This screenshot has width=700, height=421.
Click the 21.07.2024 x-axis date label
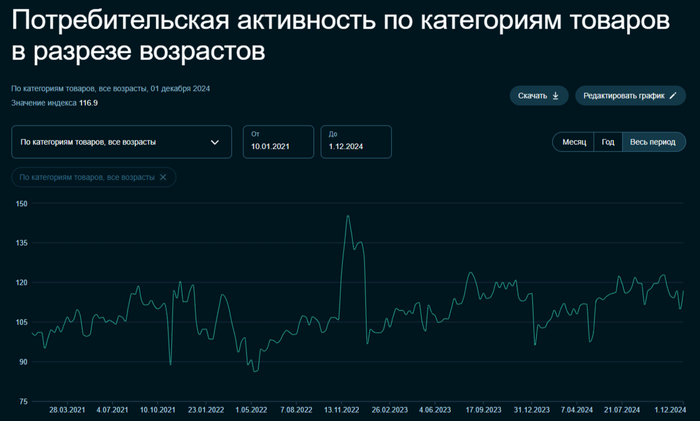[622, 410]
